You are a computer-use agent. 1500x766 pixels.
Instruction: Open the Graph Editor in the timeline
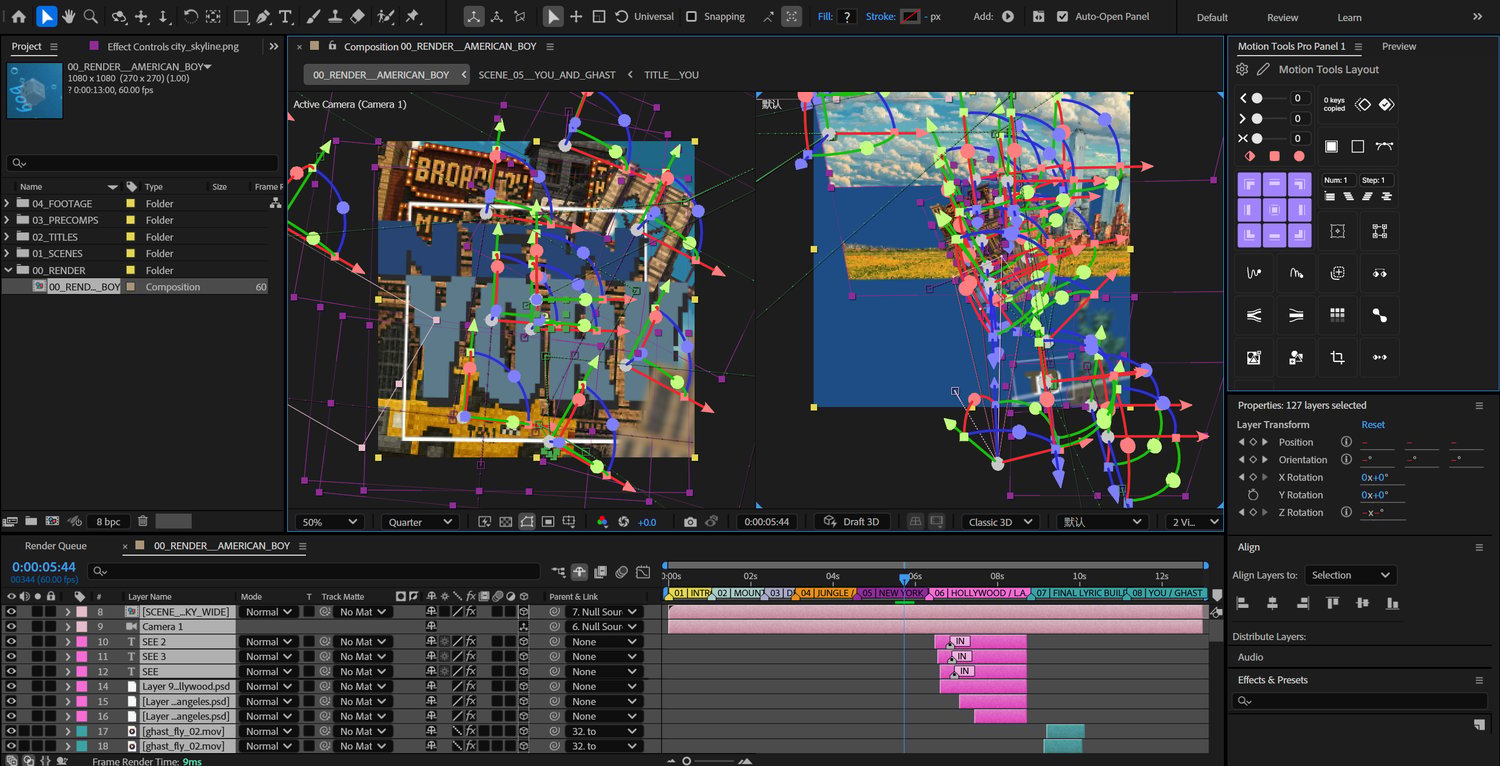pos(644,572)
